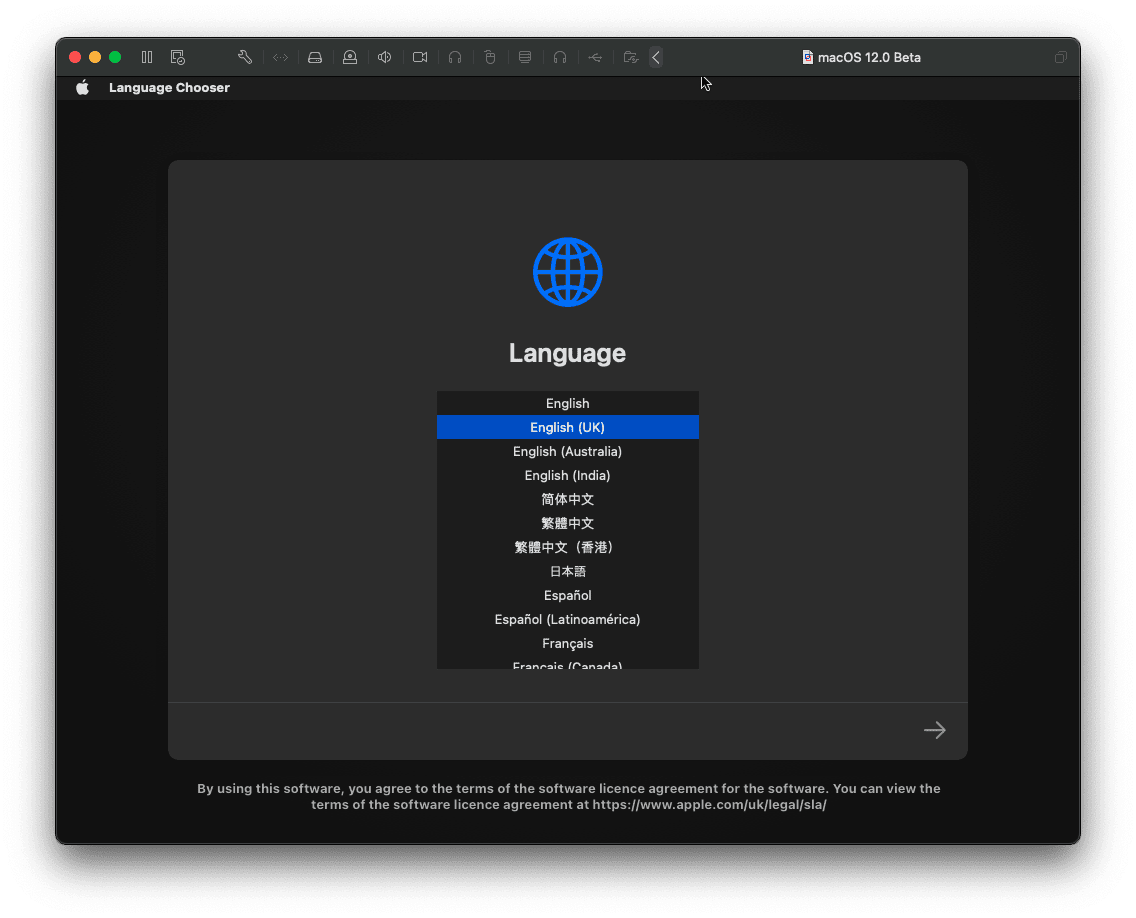1136x918 pixels.
Task: Click the hard disk drive icon
Action: pos(315,57)
